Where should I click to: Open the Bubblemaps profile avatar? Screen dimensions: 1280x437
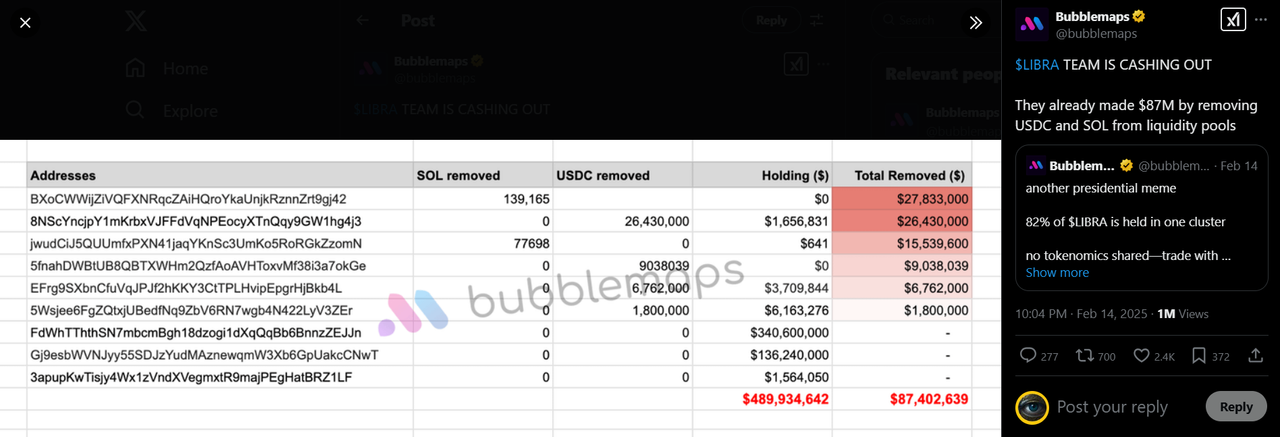tap(1032, 24)
